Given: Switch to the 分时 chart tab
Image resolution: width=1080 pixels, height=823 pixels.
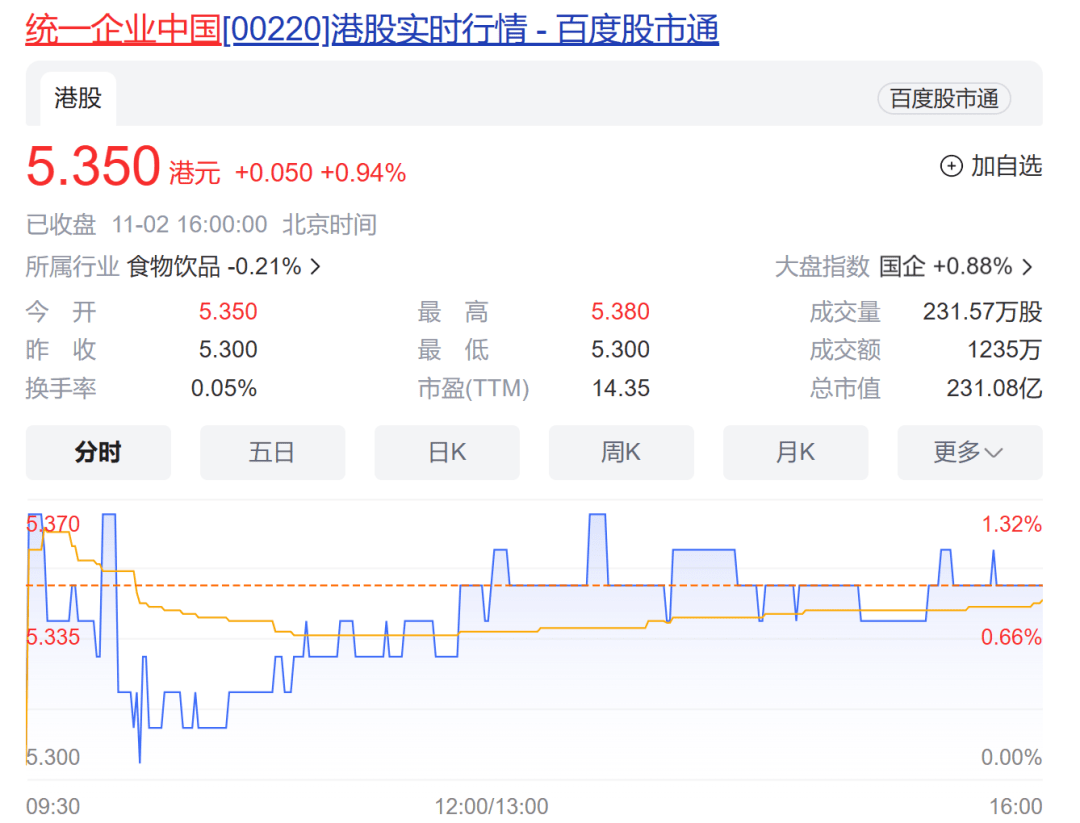Looking at the screenshot, I should (98, 452).
